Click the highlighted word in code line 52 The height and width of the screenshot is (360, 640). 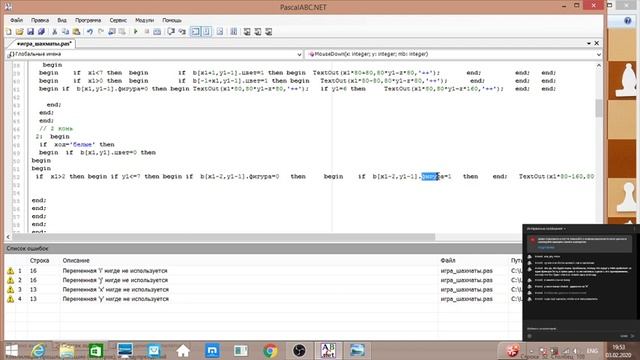click(x=429, y=176)
